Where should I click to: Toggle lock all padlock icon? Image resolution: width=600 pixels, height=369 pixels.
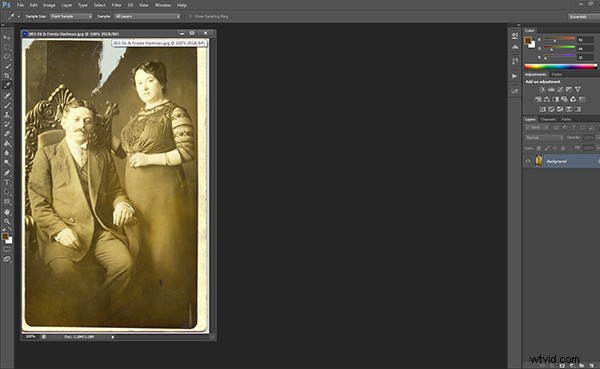(x=563, y=148)
